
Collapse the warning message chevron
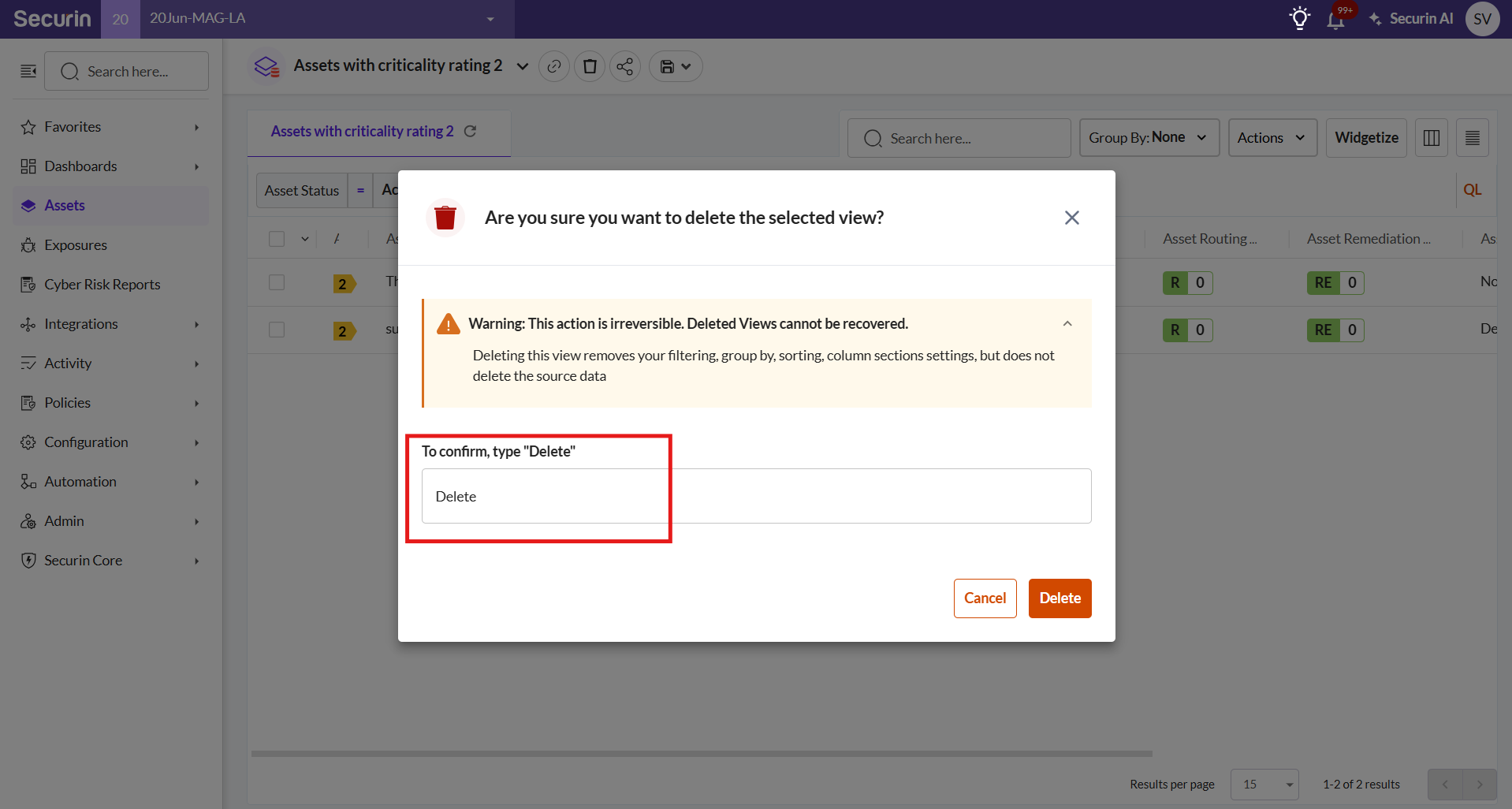[x=1067, y=324]
